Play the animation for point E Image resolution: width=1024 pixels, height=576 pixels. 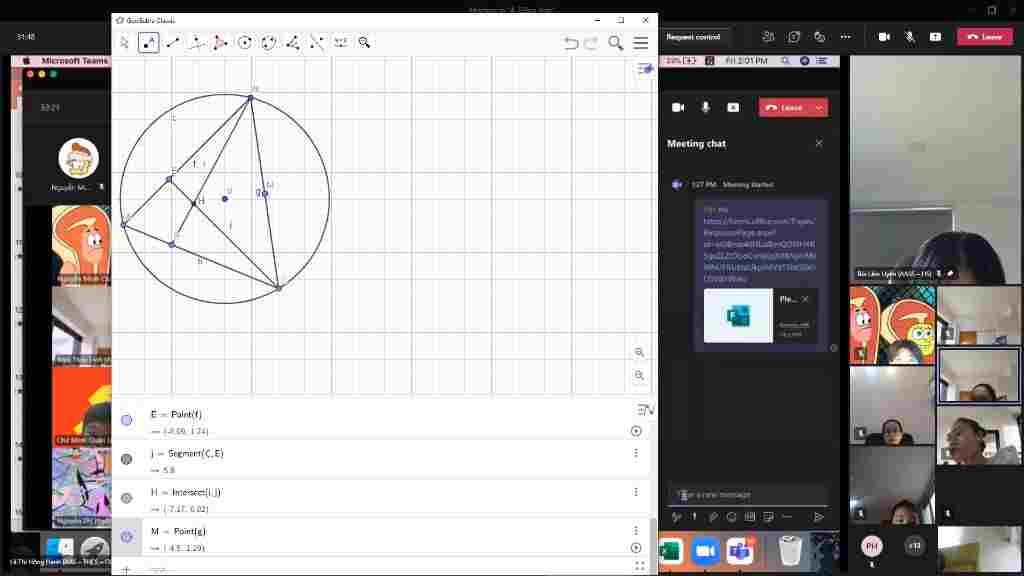[x=636, y=431]
